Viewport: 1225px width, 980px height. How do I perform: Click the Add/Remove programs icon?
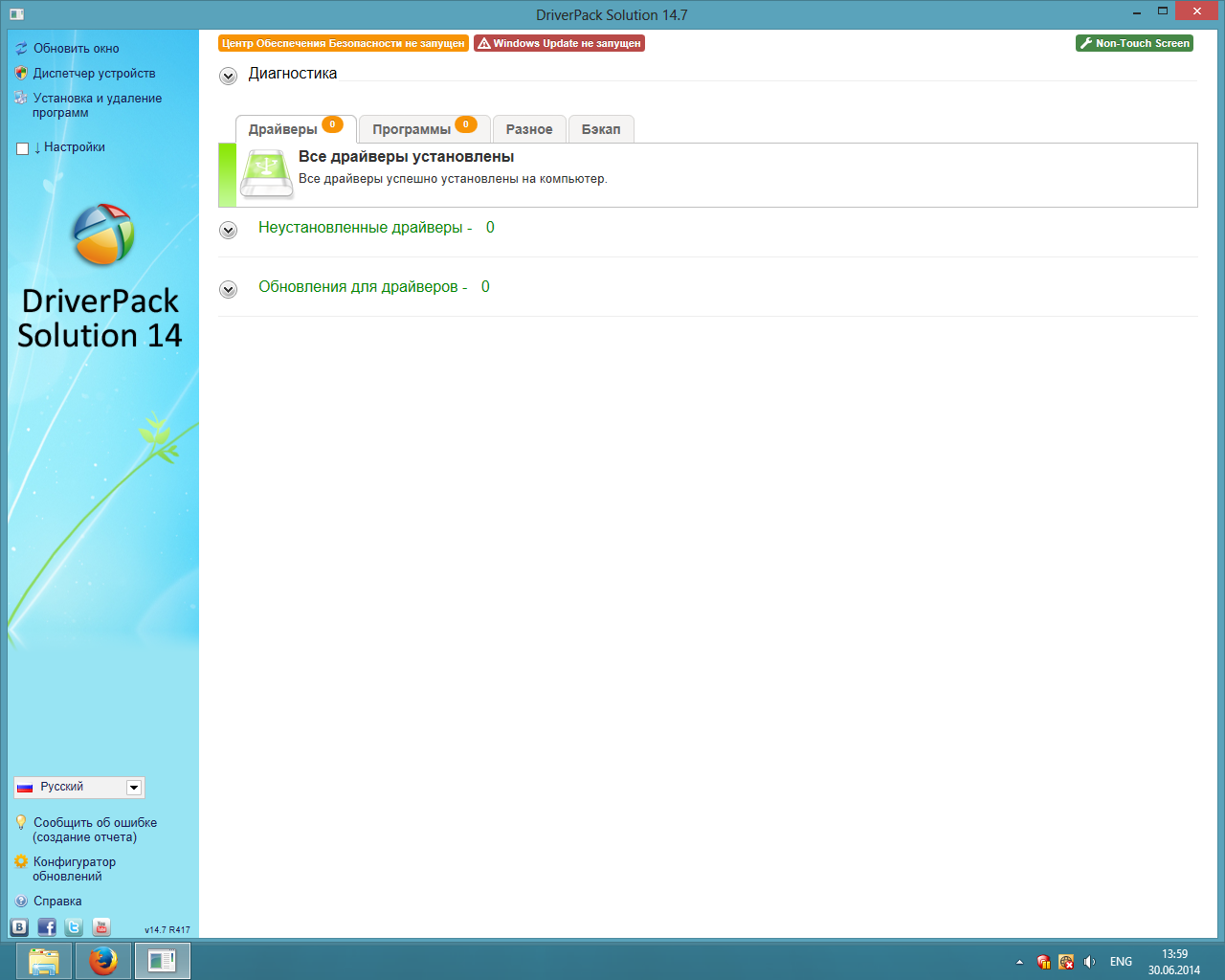pyautogui.click(x=21, y=98)
